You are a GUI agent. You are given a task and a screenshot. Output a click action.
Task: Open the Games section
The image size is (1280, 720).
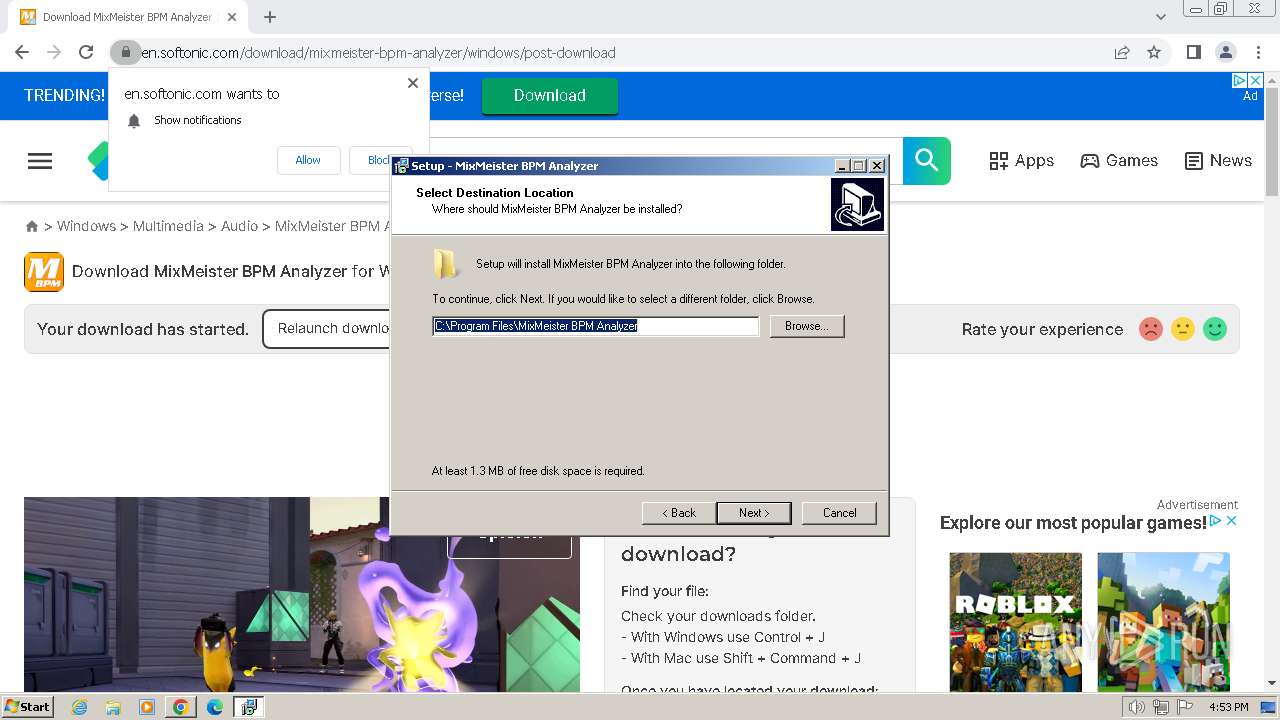[x=1119, y=161]
